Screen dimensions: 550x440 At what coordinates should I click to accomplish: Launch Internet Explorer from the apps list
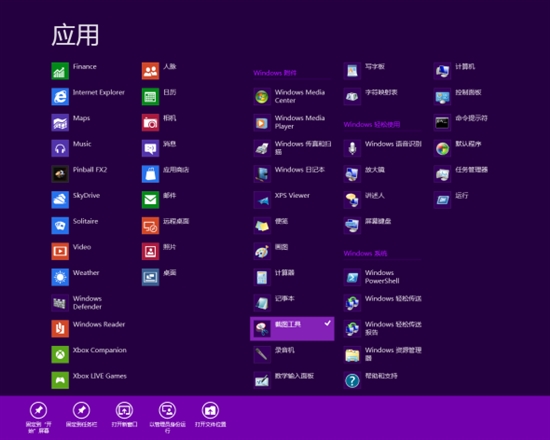tap(88, 96)
